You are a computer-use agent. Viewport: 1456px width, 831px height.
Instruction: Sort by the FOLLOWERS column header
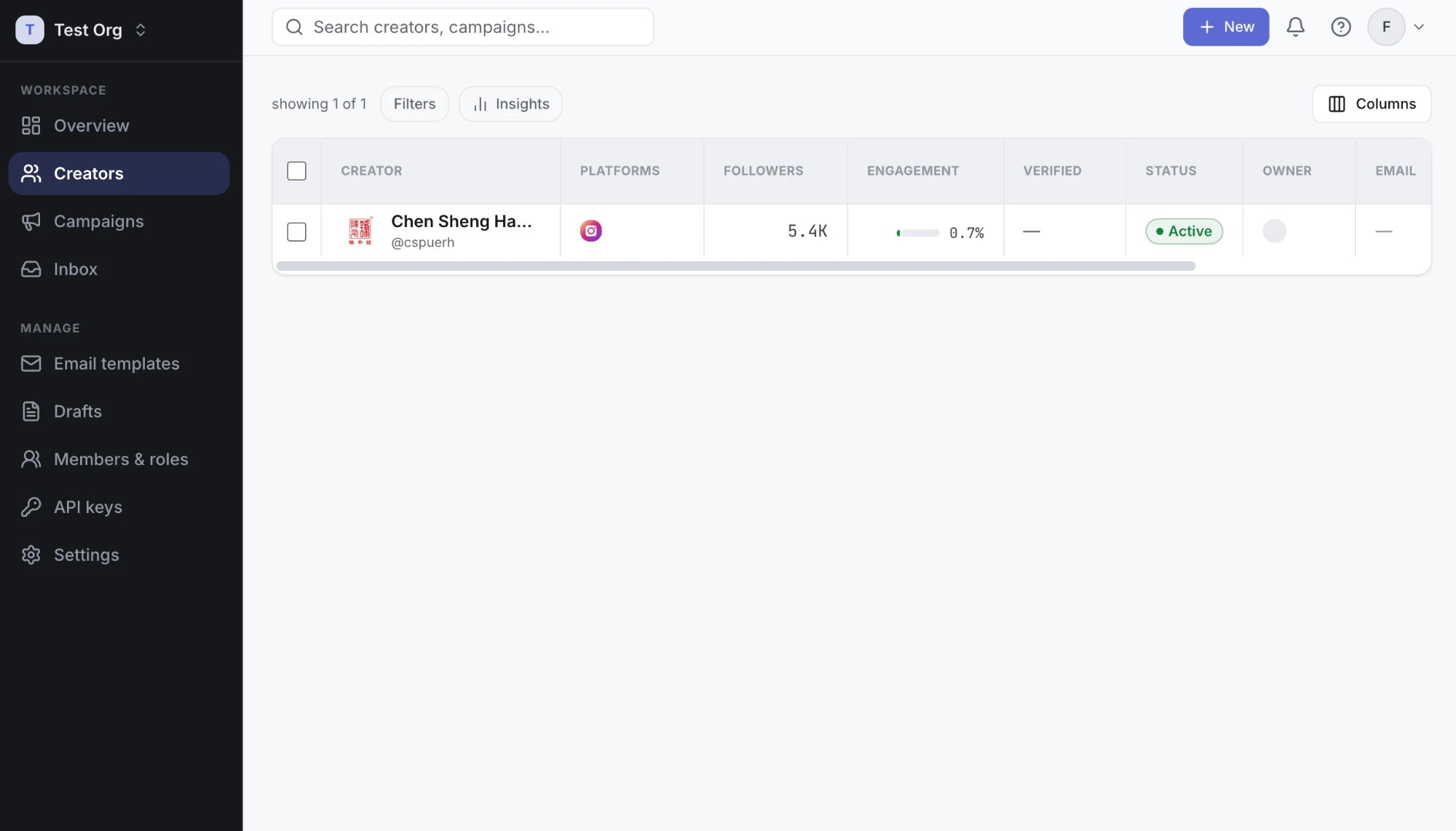point(763,171)
